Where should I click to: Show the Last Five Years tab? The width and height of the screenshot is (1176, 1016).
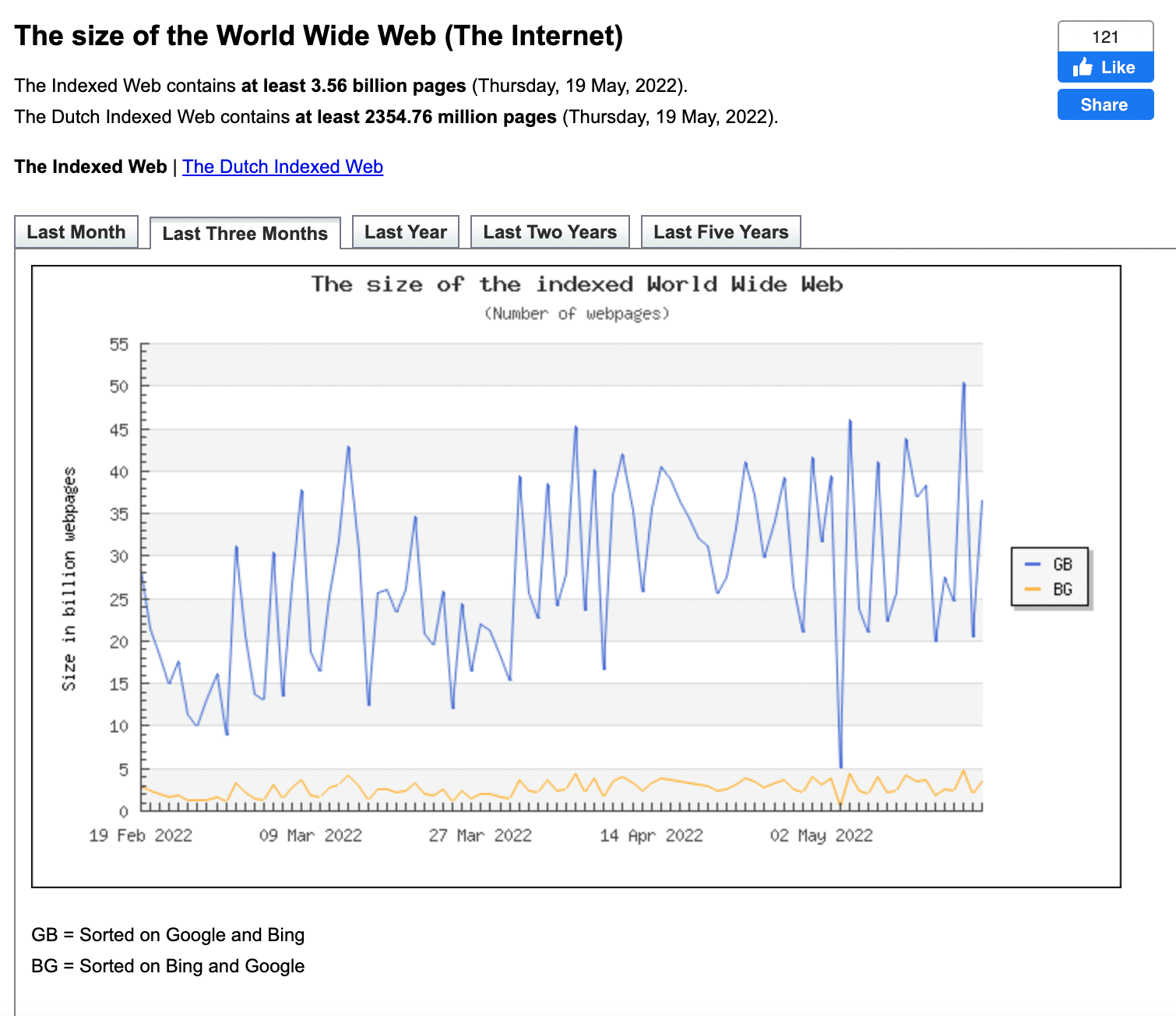pos(721,232)
